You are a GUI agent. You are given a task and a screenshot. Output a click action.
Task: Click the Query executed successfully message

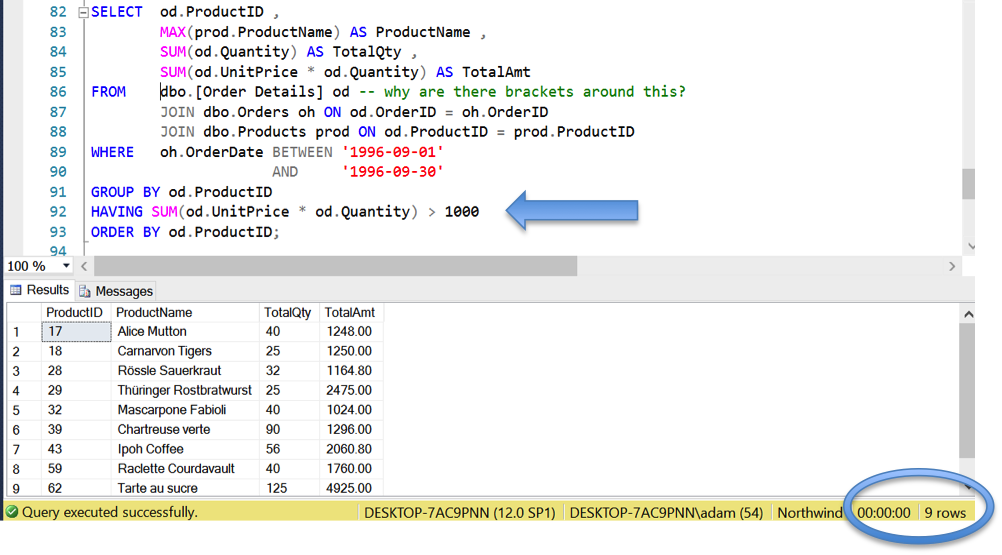point(110,512)
